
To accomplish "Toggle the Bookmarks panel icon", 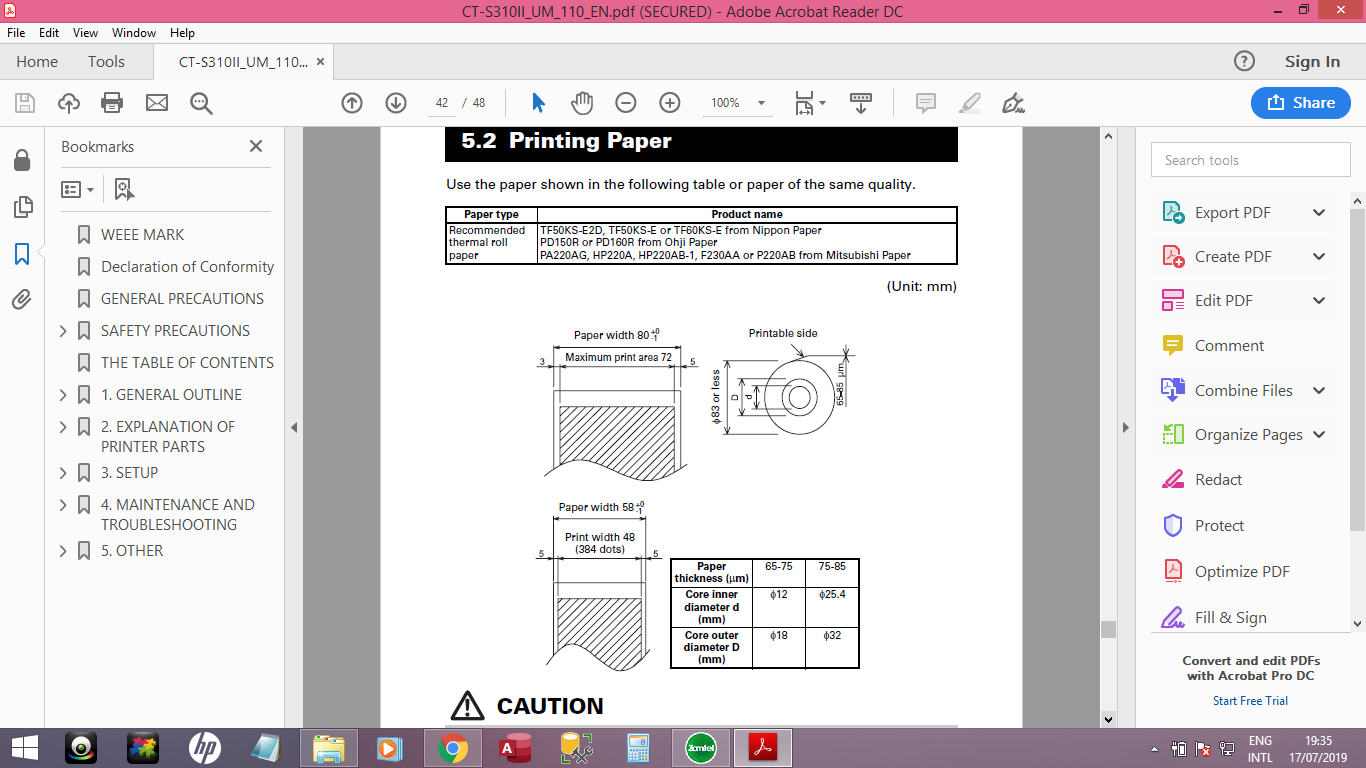I will coord(22,254).
